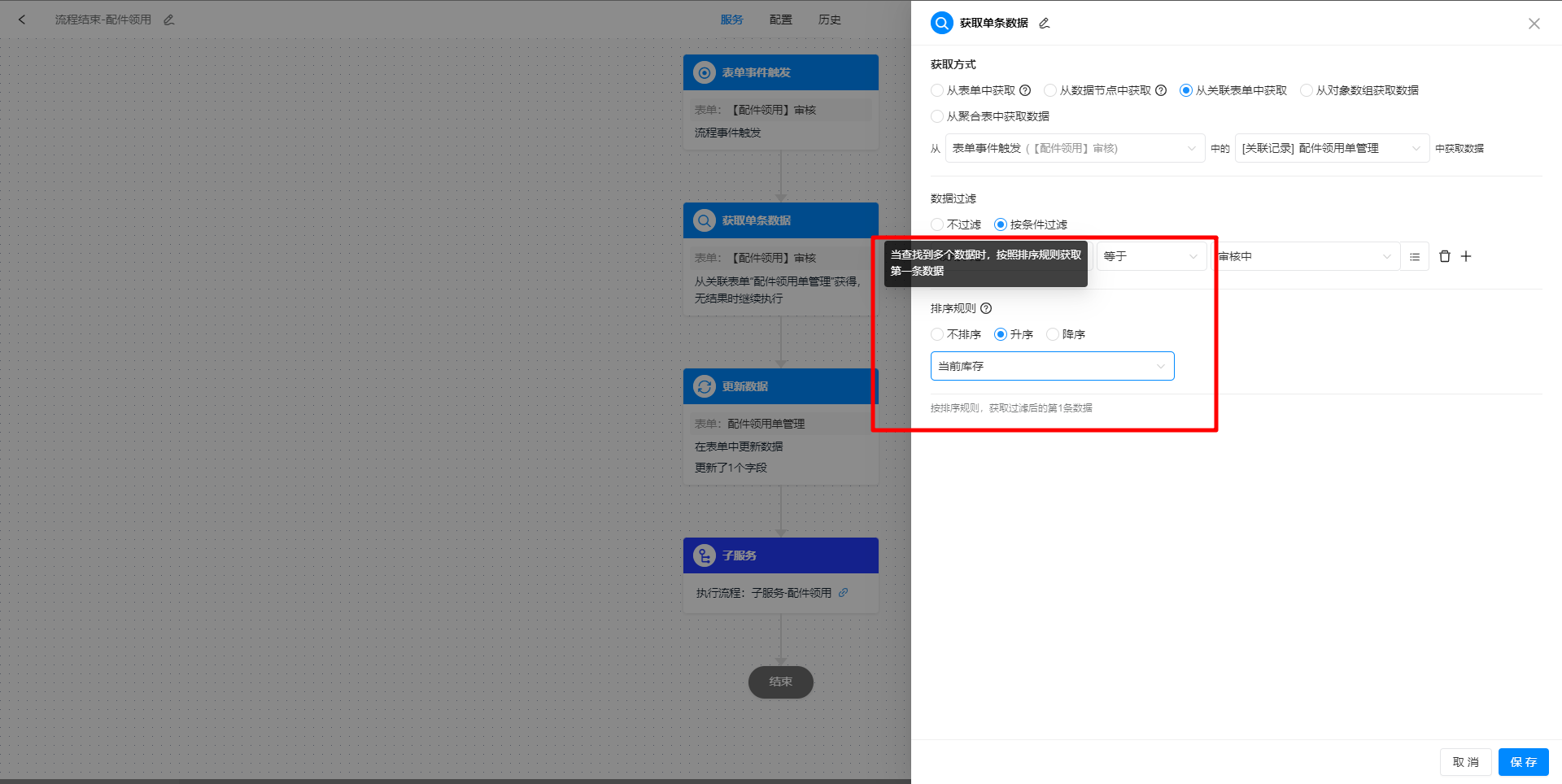Click the back arrow at top left
Screen dimensions: 1562x784
22,19
